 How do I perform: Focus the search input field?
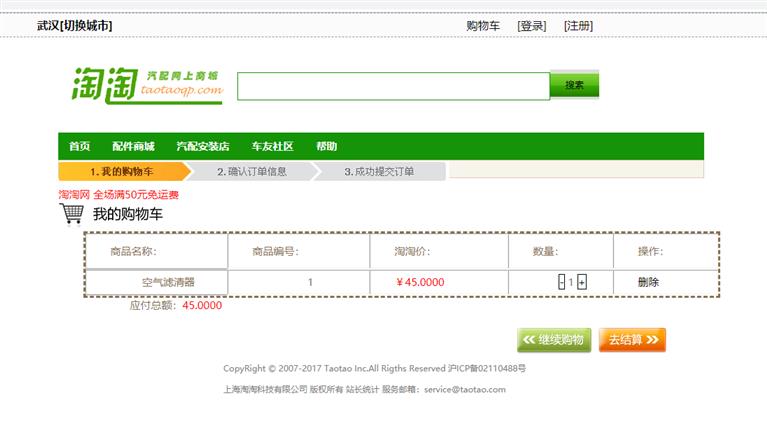[393, 86]
